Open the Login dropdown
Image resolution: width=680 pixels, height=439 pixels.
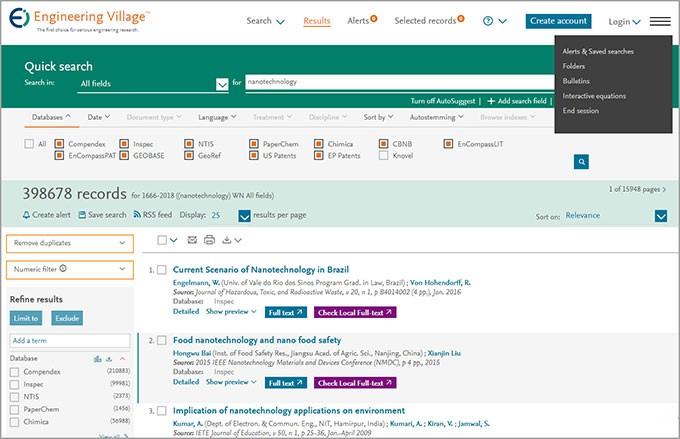(624, 22)
